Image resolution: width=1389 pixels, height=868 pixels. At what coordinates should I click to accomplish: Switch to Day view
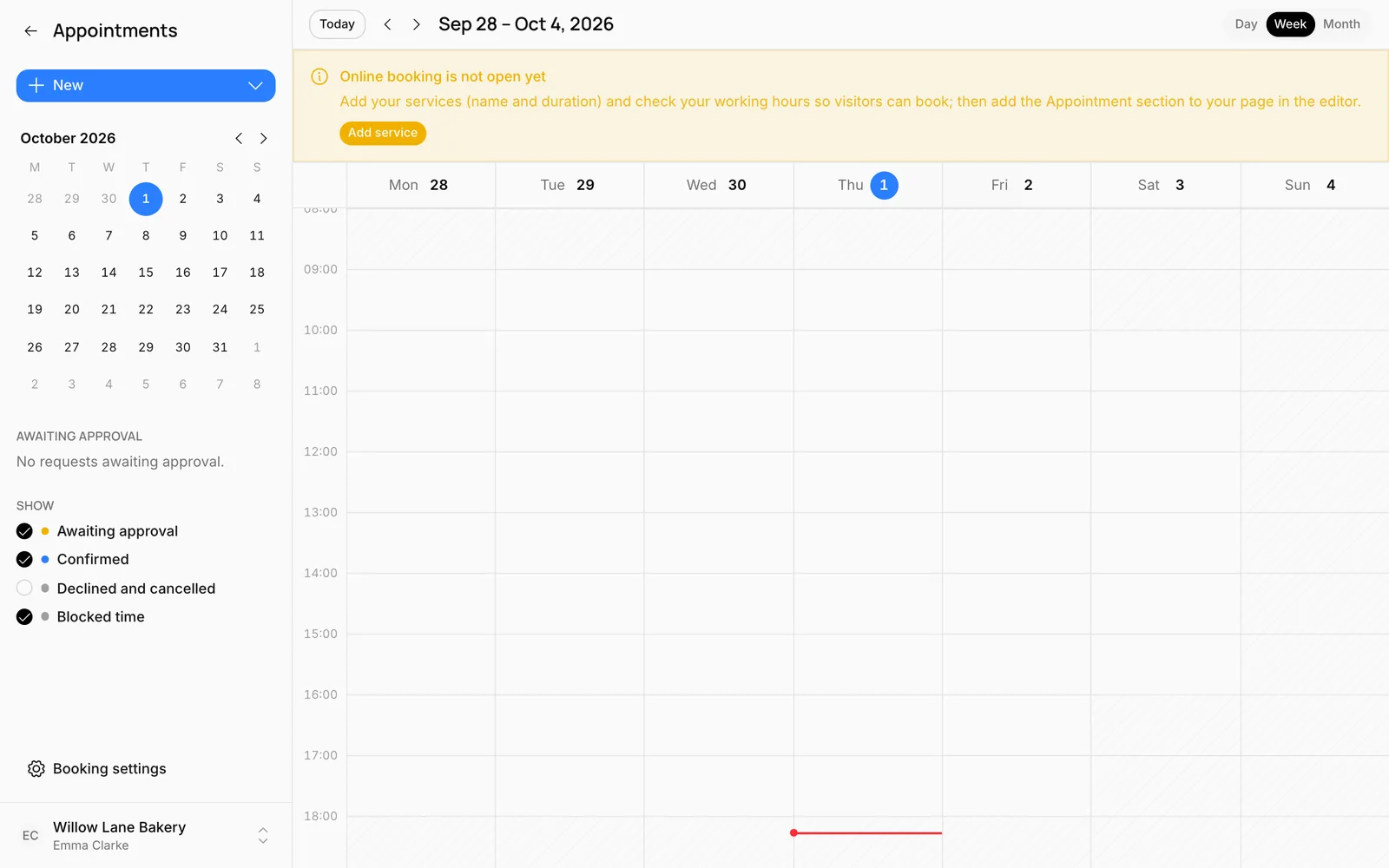tap(1246, 24)
